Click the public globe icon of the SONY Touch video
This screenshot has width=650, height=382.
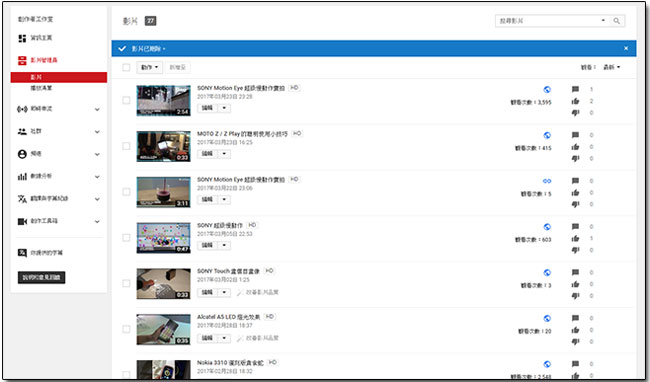click(547, 273)
